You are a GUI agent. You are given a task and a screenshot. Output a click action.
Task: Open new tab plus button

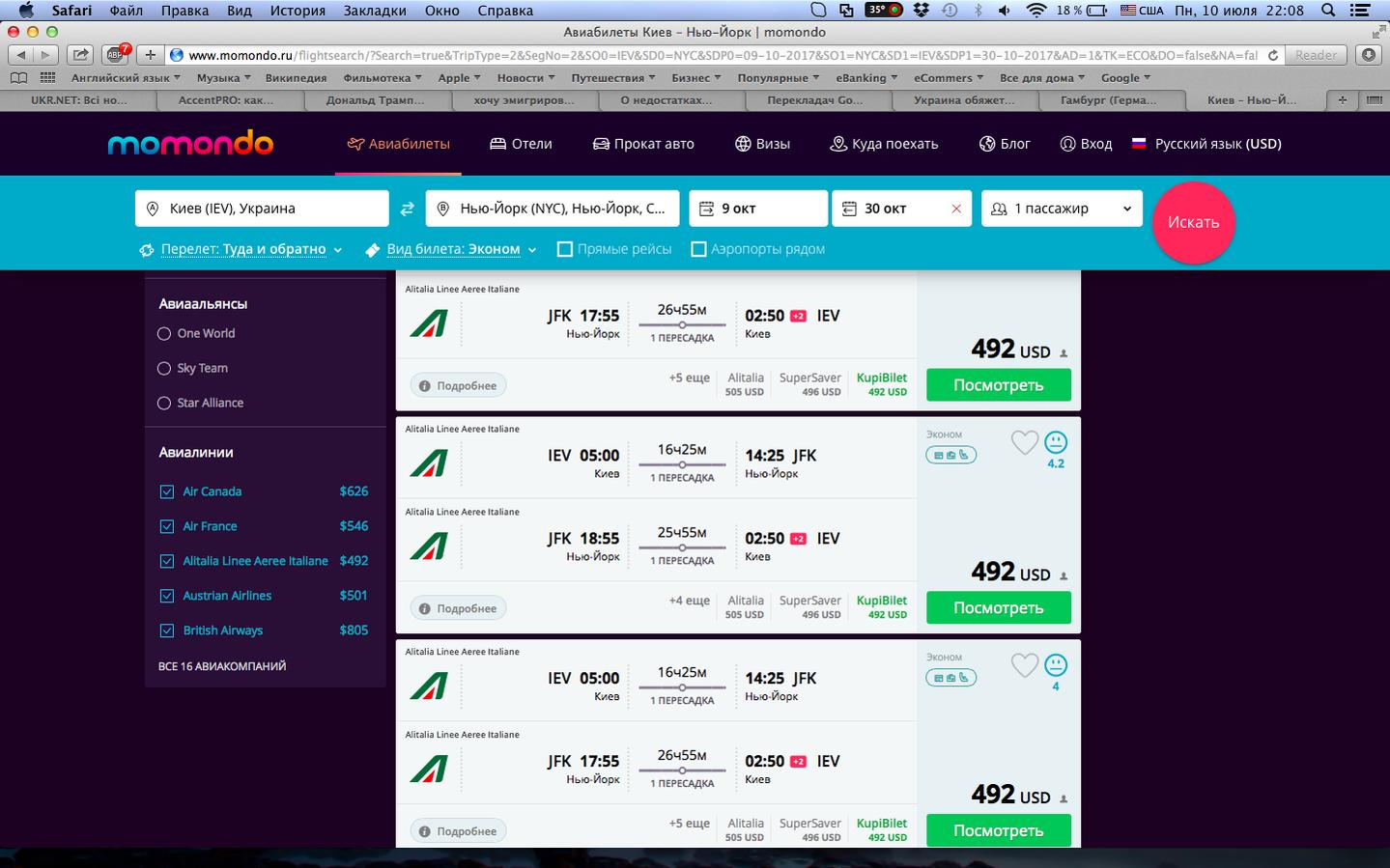(x=1343, y=99)
